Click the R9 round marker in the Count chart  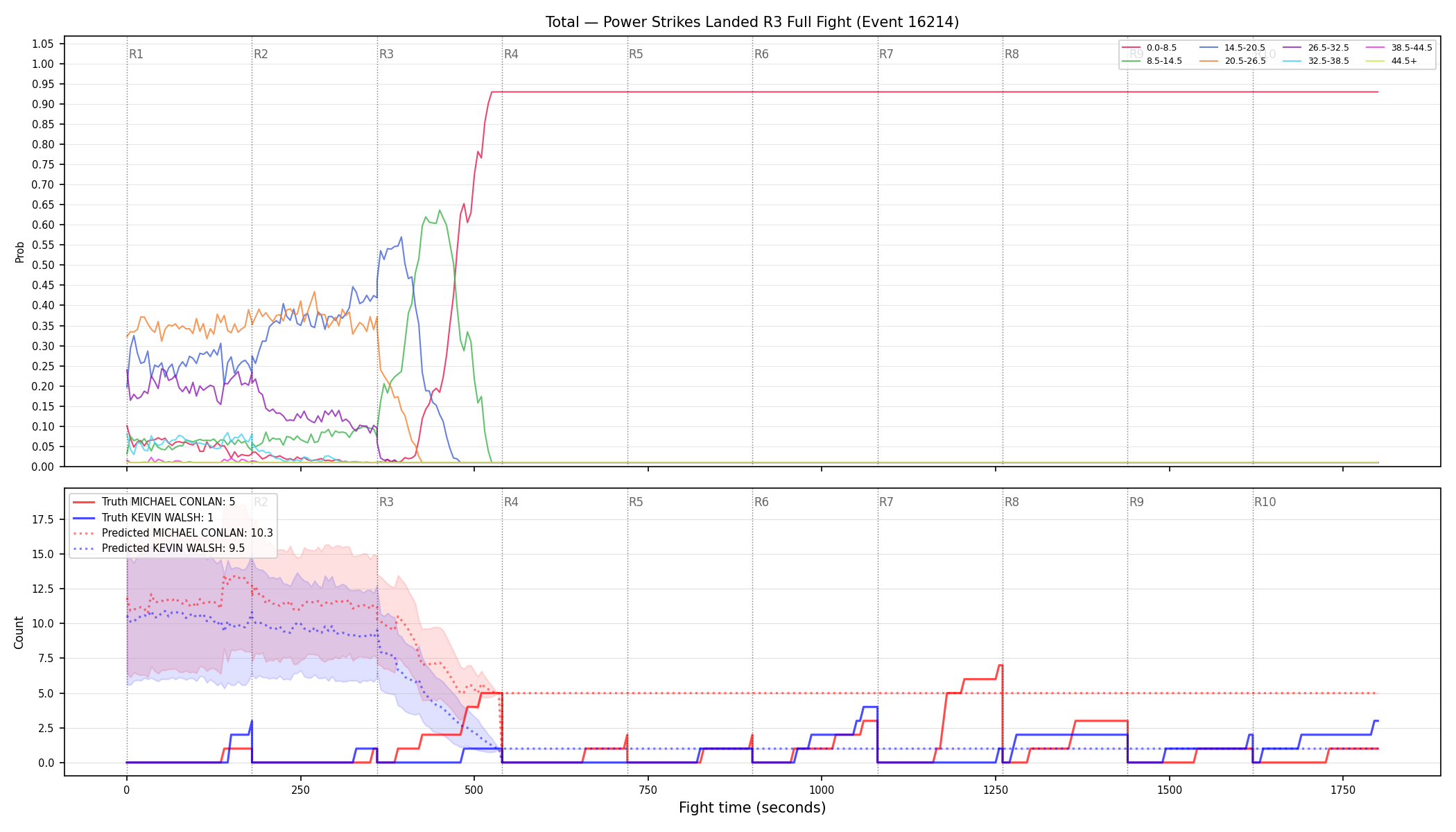pyautogui.click(x=1136, y=502)
